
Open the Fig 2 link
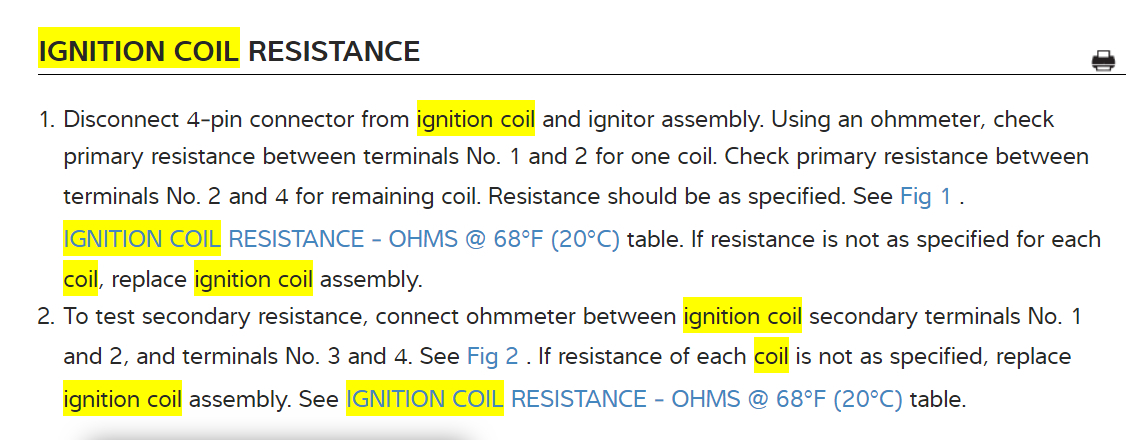point(492,357)
